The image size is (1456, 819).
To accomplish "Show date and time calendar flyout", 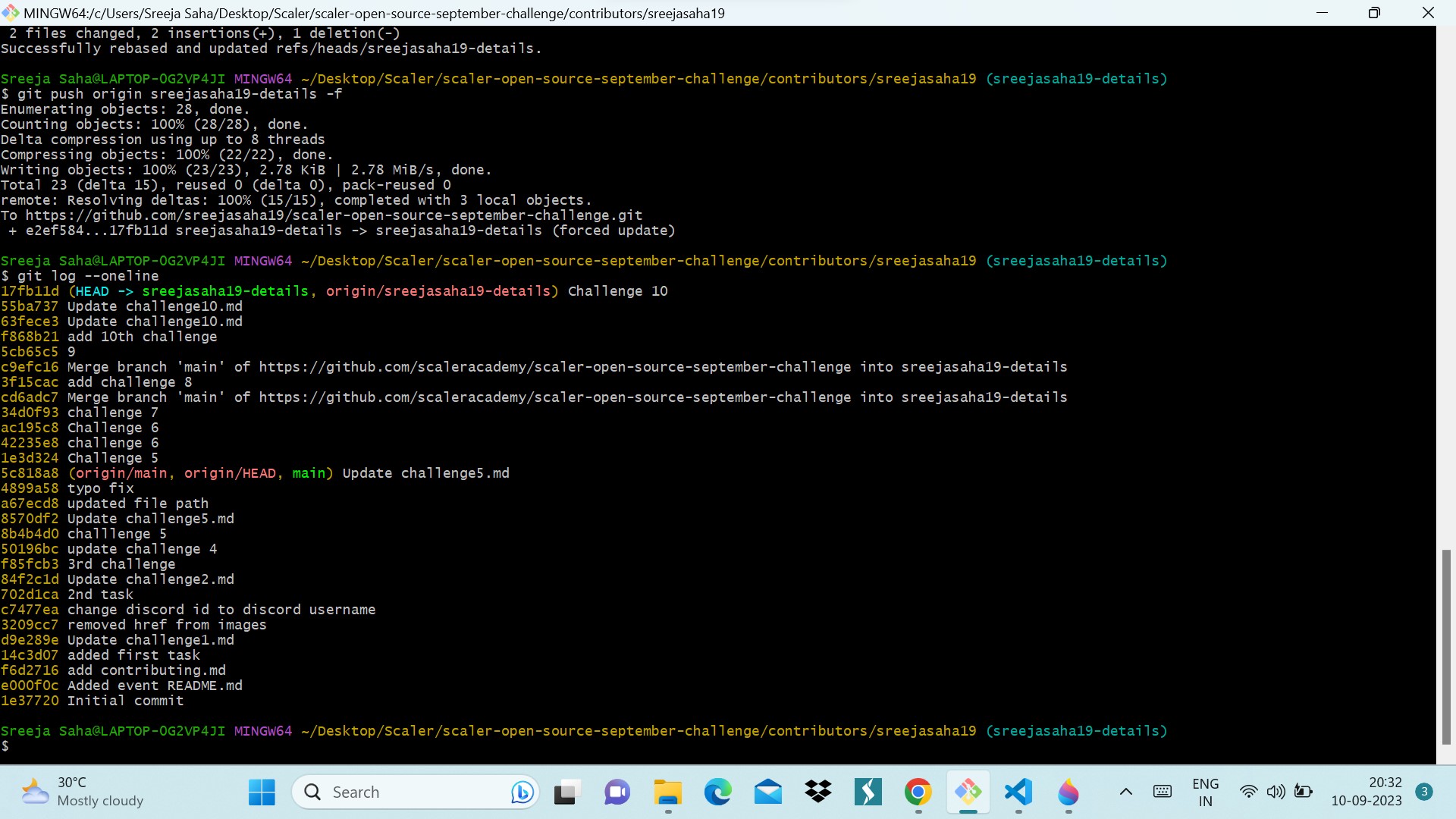I will pos(1367,792).
